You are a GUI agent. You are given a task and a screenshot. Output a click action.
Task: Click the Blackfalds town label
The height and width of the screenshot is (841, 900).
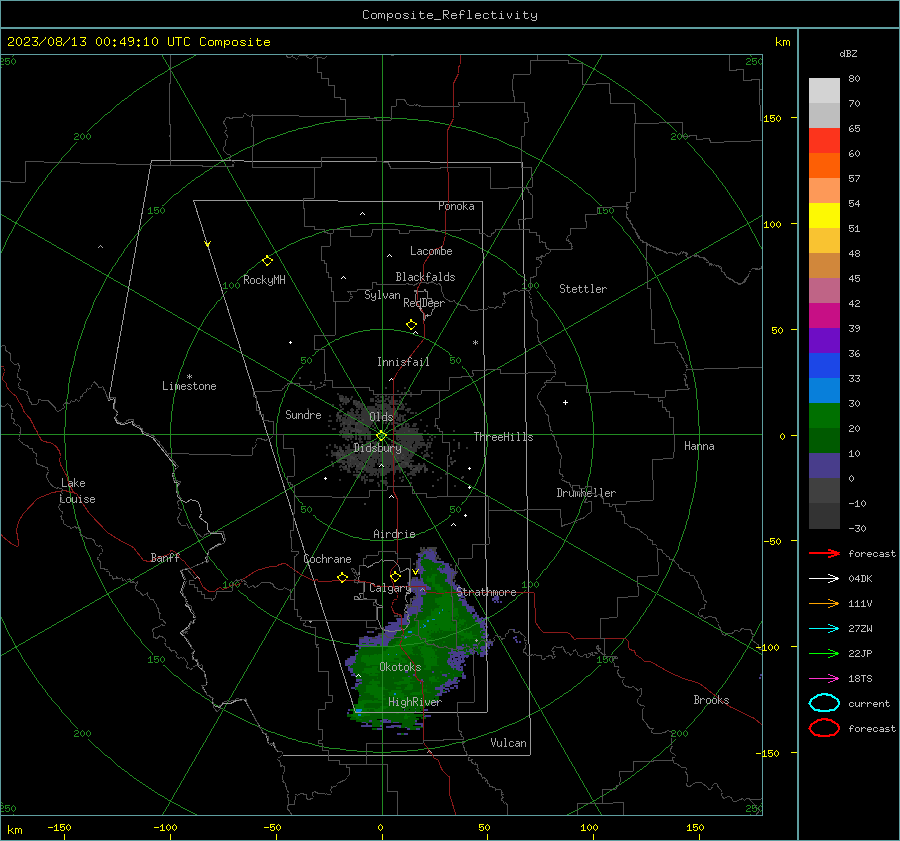425,277
